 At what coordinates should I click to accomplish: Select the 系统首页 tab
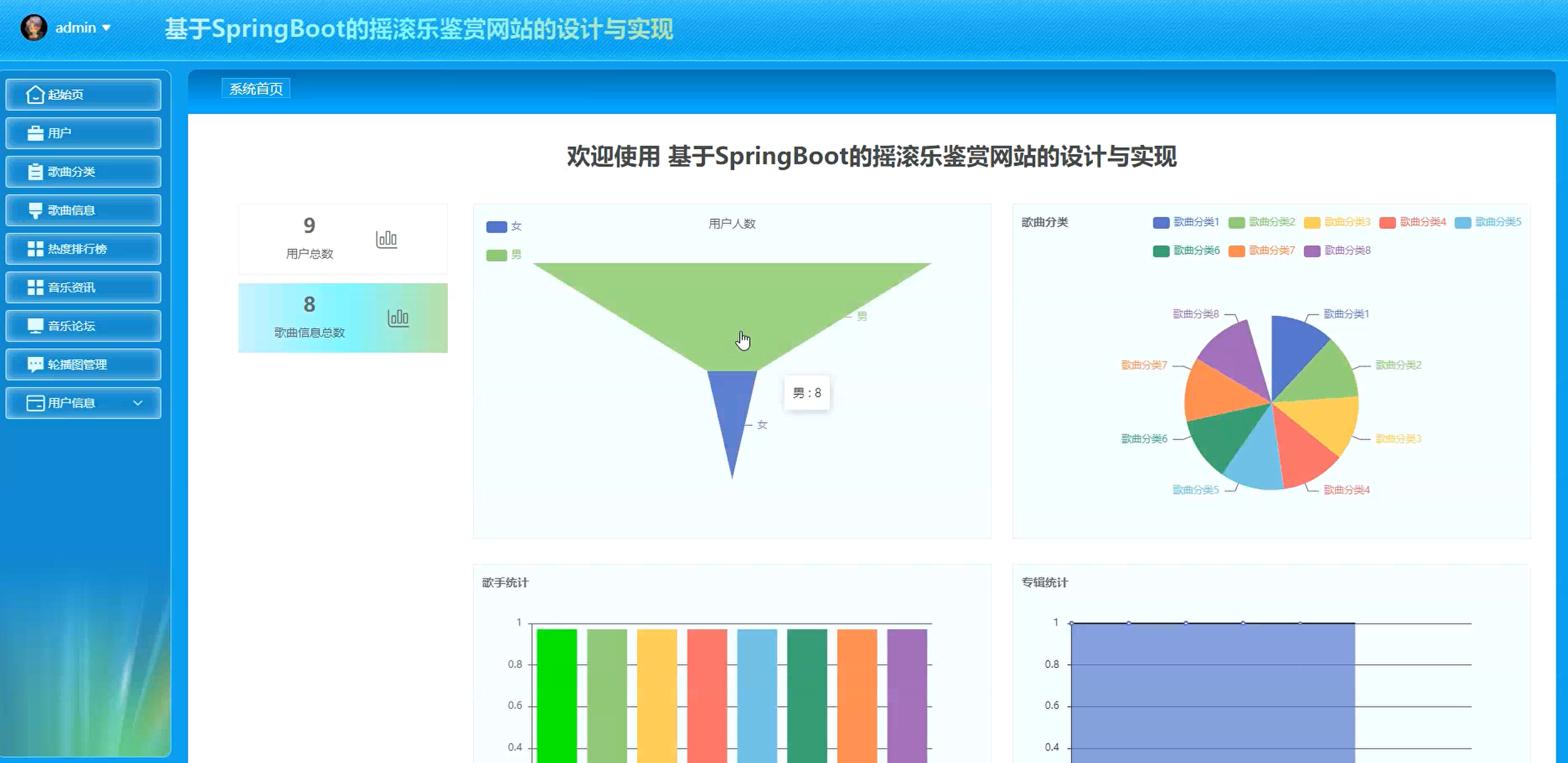point(256,89)
